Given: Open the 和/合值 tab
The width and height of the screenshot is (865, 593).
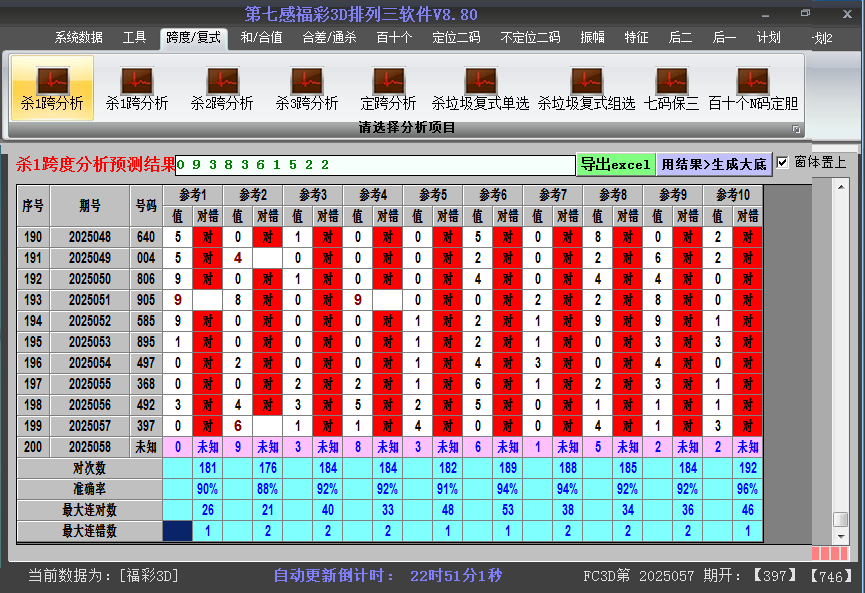Looking at the screenshot, I should click(x=262, y=38).
